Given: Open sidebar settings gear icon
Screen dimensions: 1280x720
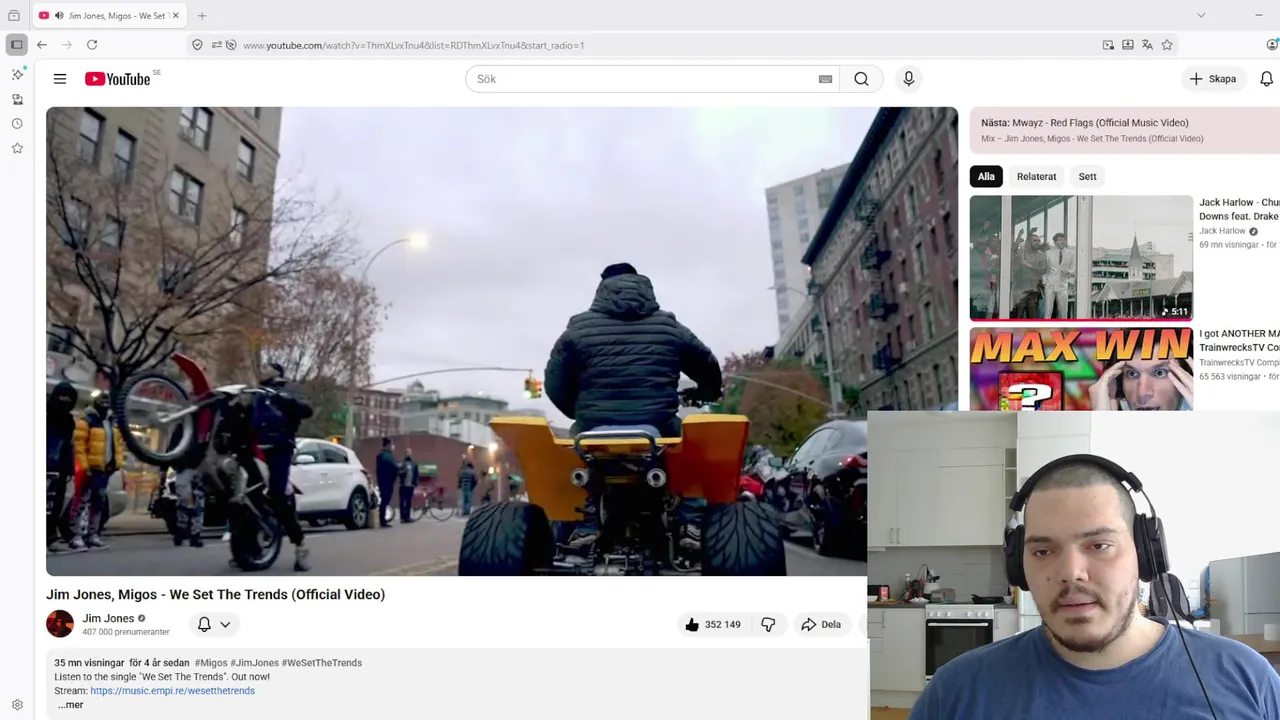Looking at the screenshot, I should (x=17, y=705).
